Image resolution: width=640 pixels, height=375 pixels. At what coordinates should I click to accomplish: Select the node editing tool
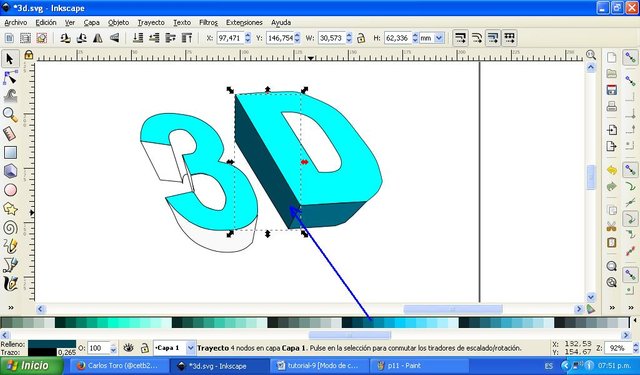(x=10, y=77)
